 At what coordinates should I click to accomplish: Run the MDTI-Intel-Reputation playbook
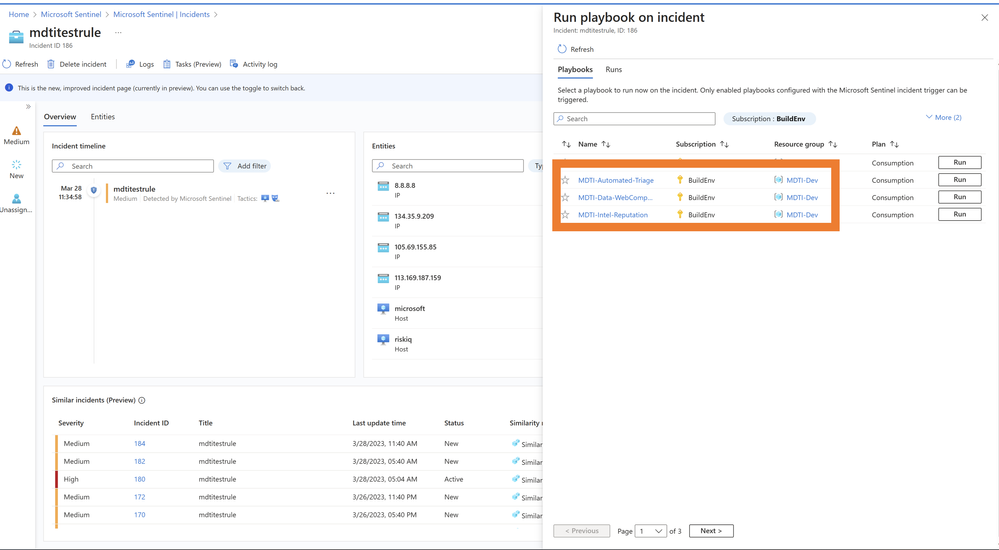[x=959, y=214]
